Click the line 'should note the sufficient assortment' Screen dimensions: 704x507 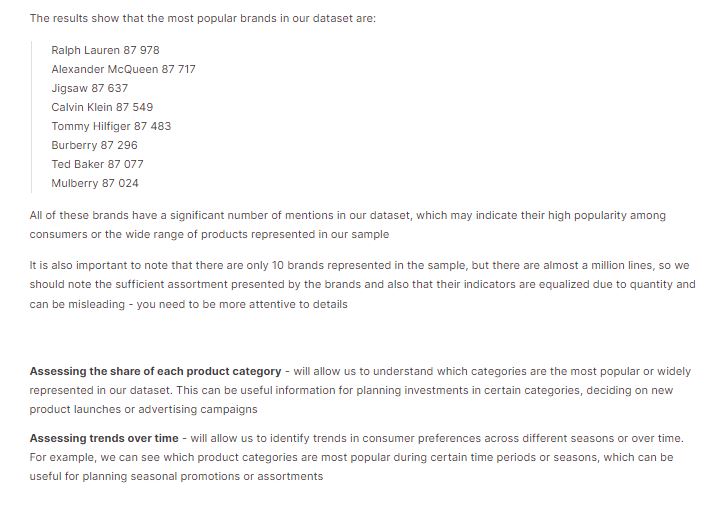click(x=362, y=285)
